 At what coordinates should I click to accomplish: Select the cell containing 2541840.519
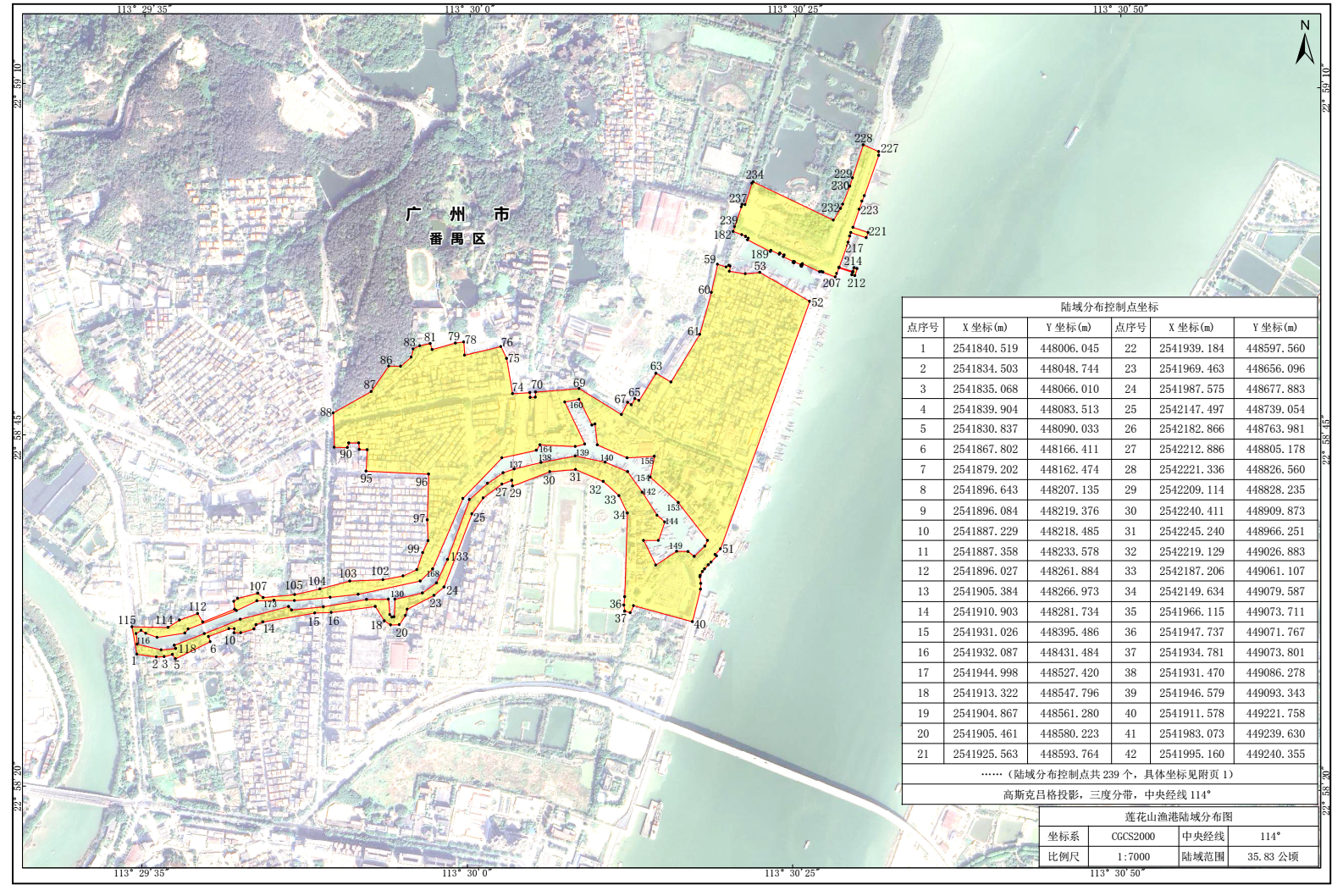(985, 348)
